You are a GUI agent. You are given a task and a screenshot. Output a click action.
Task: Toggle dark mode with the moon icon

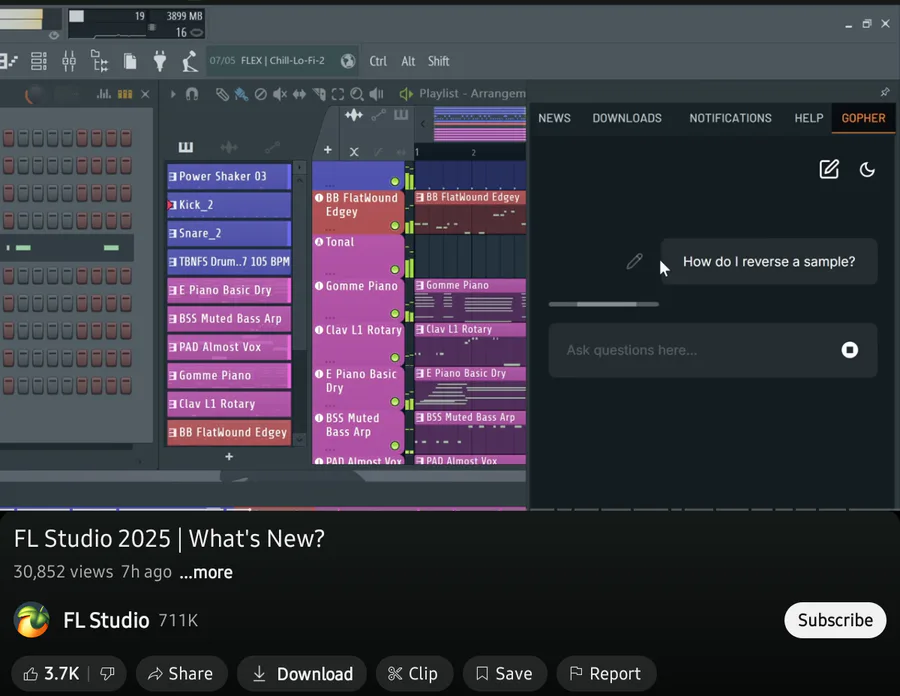coord(867,169)
